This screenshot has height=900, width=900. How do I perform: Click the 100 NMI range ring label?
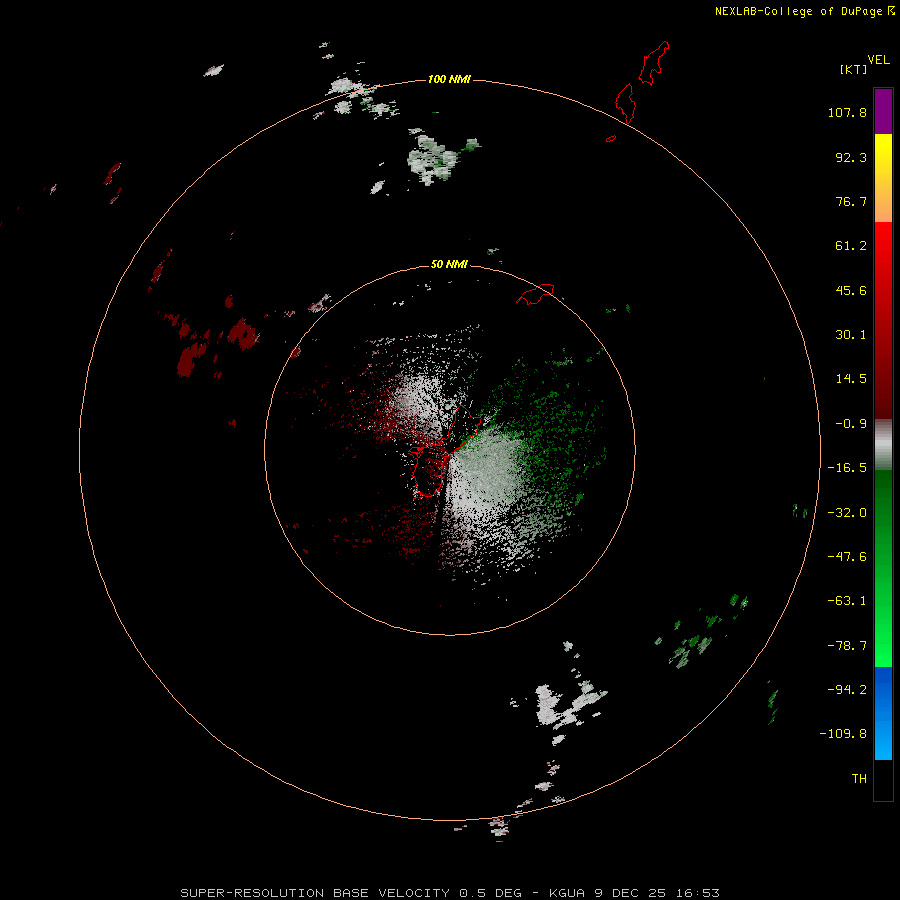[449, 79]
